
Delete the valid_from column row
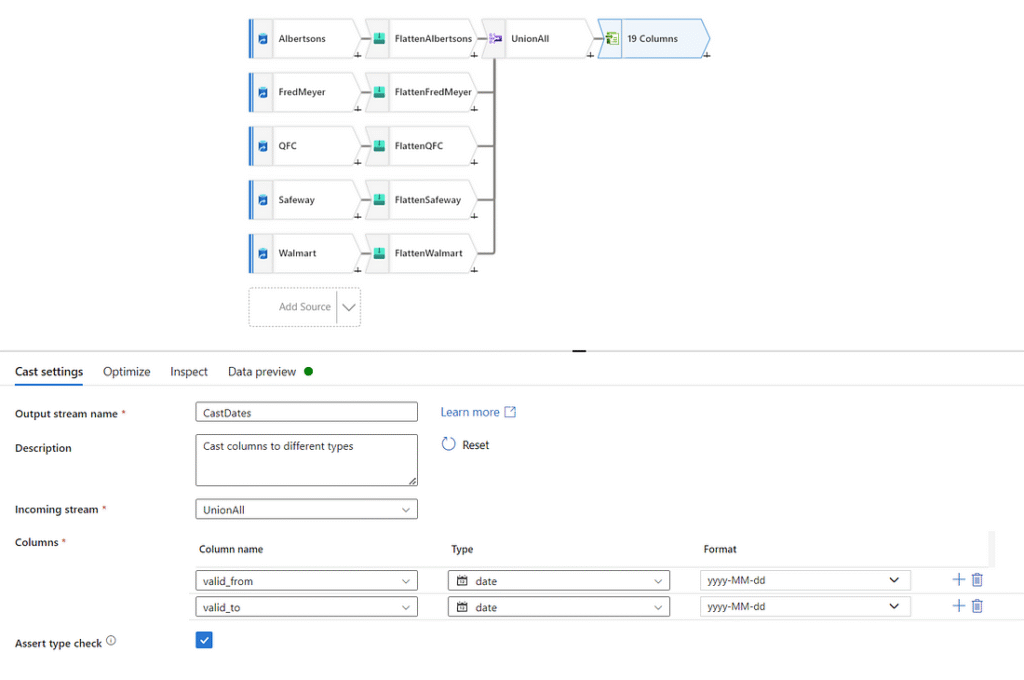pyautogui.click(x=977, y=579)
